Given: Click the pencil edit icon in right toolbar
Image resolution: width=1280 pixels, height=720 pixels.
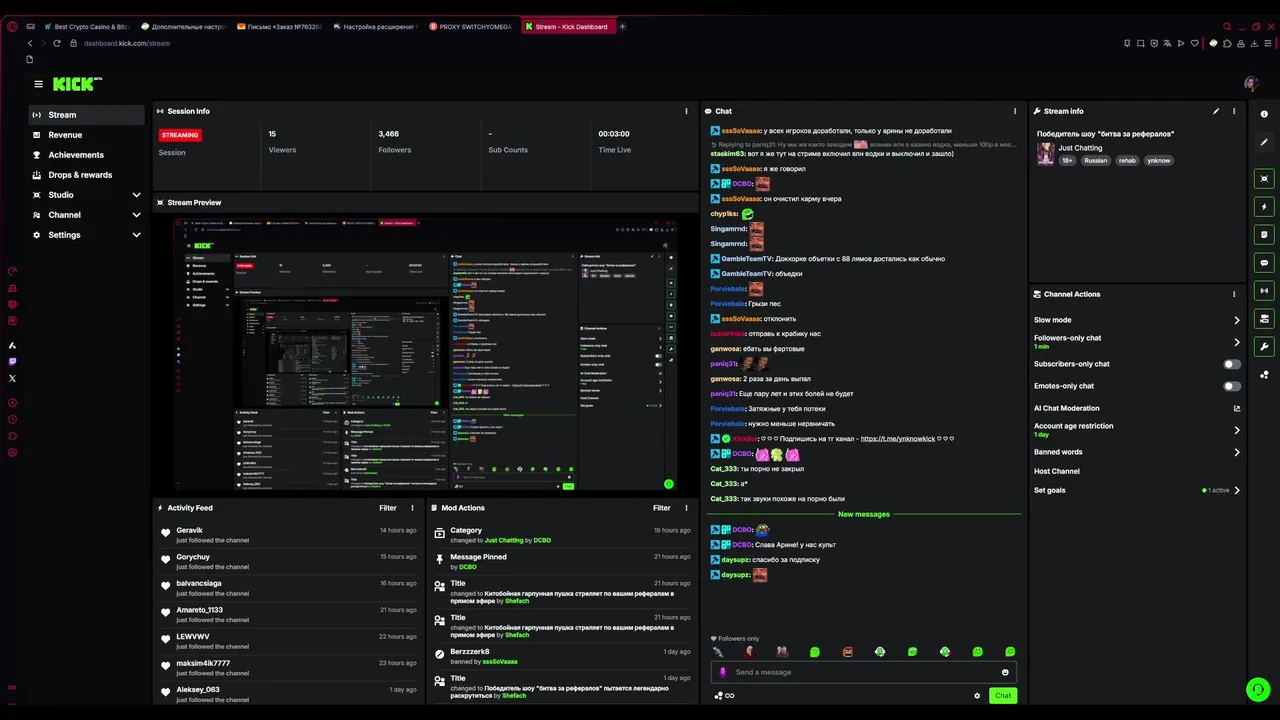Looking at the screenshot, I should coord(1264,142).
